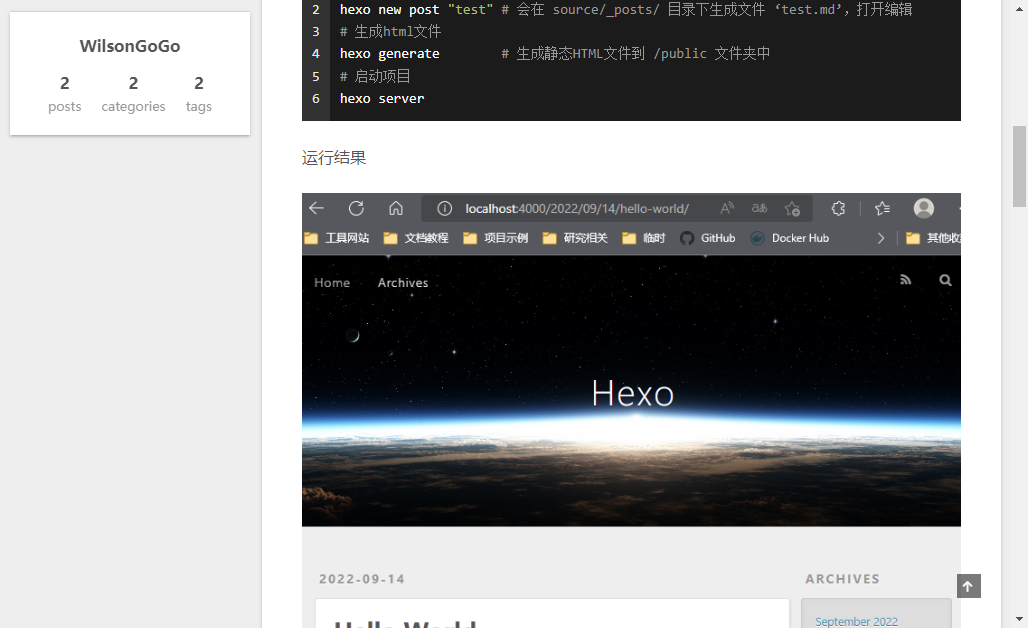The height and width of the screenshot is (628, 1028).
Task: Open the September 2022 archive link
Action: pos(856,621)
